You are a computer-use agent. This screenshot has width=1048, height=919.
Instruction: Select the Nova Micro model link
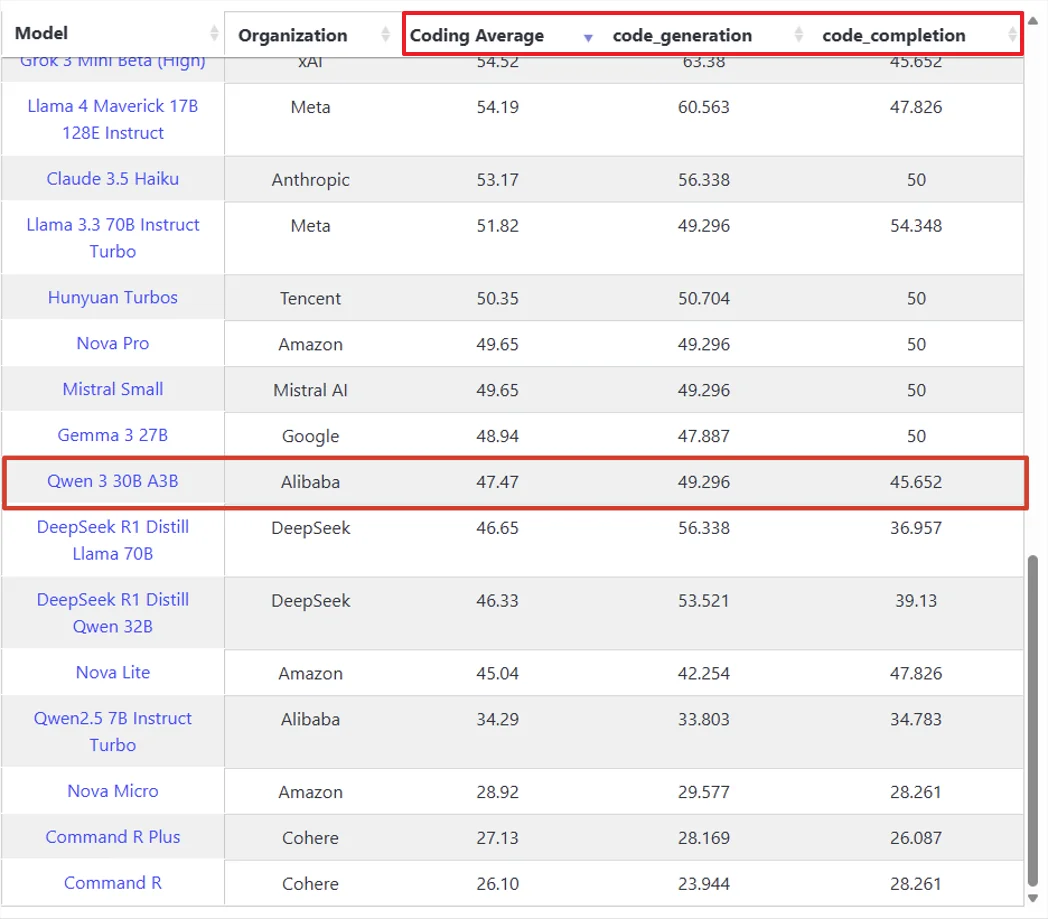(x=113, y=791)
